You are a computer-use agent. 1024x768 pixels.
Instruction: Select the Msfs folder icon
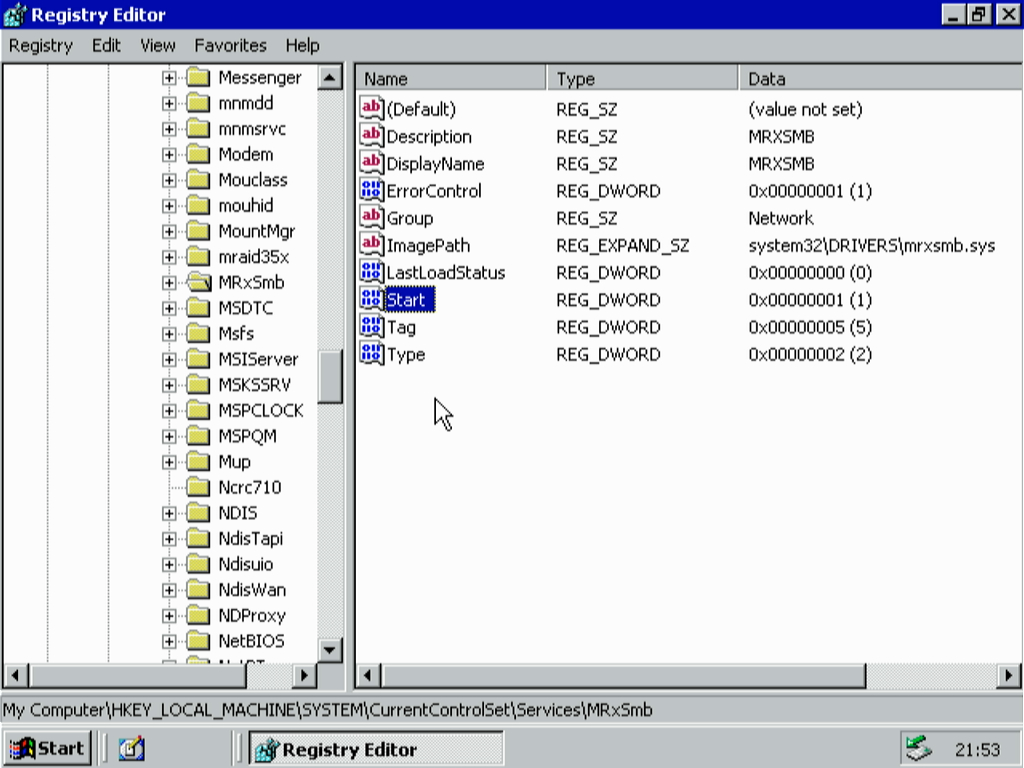pos(198,334)
